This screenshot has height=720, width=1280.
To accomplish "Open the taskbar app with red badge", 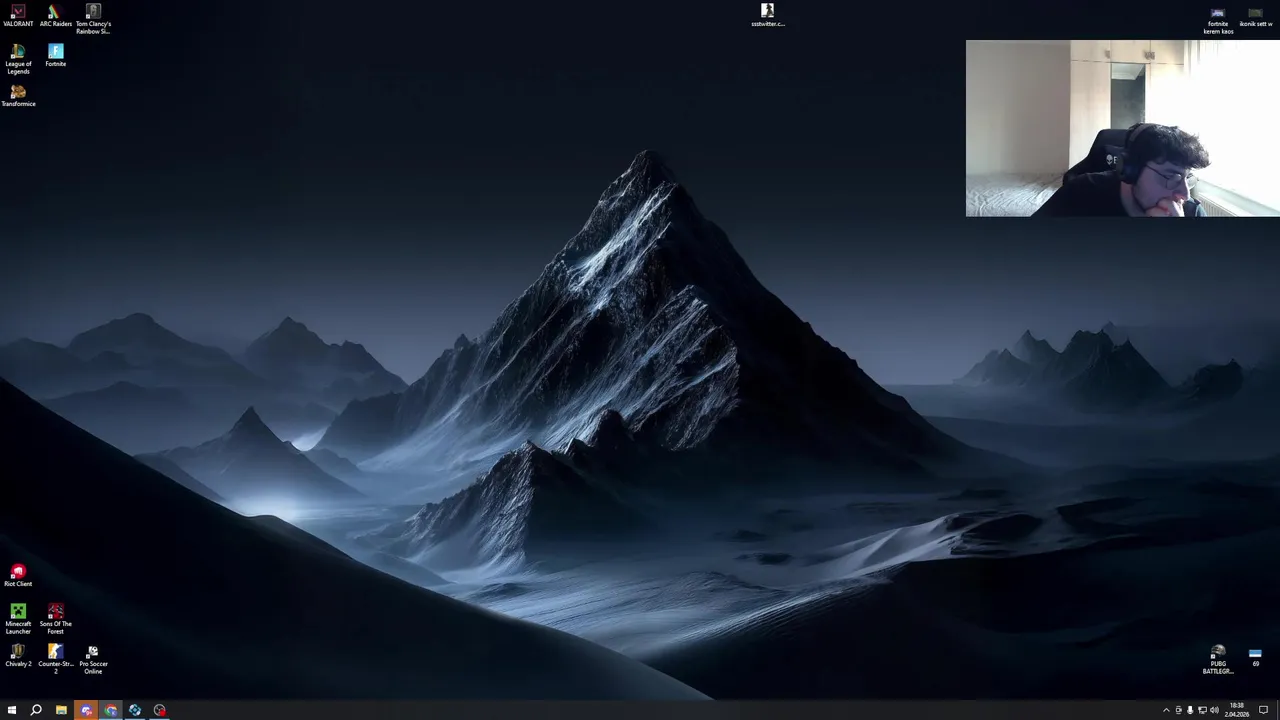I will click(x=160, y=710).
